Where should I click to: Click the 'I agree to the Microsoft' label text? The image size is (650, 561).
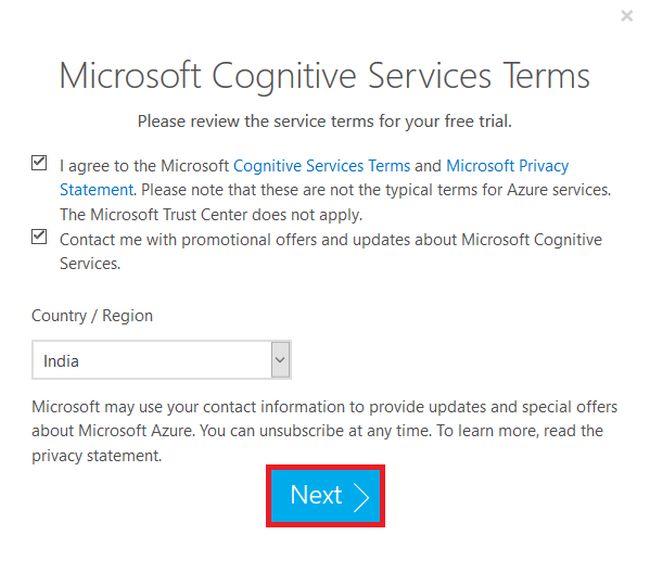pos(145,166)
